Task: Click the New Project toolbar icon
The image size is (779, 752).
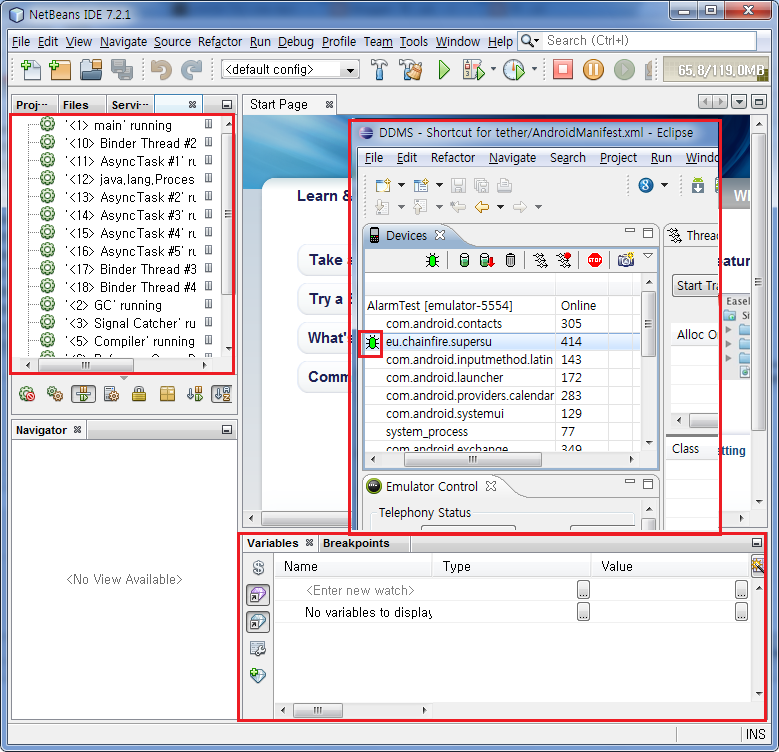Action: [x=60, y=70]
